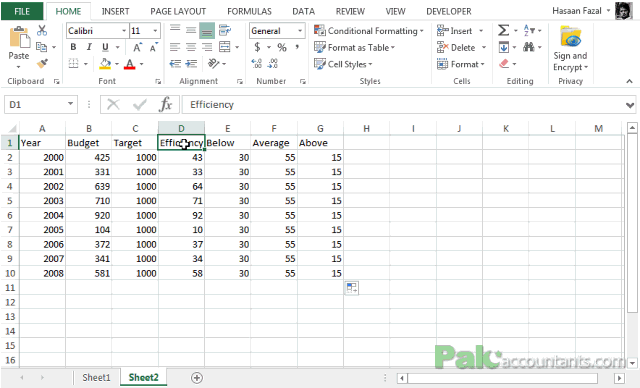Expand the formula bar chevron

(x=630, y=105)
